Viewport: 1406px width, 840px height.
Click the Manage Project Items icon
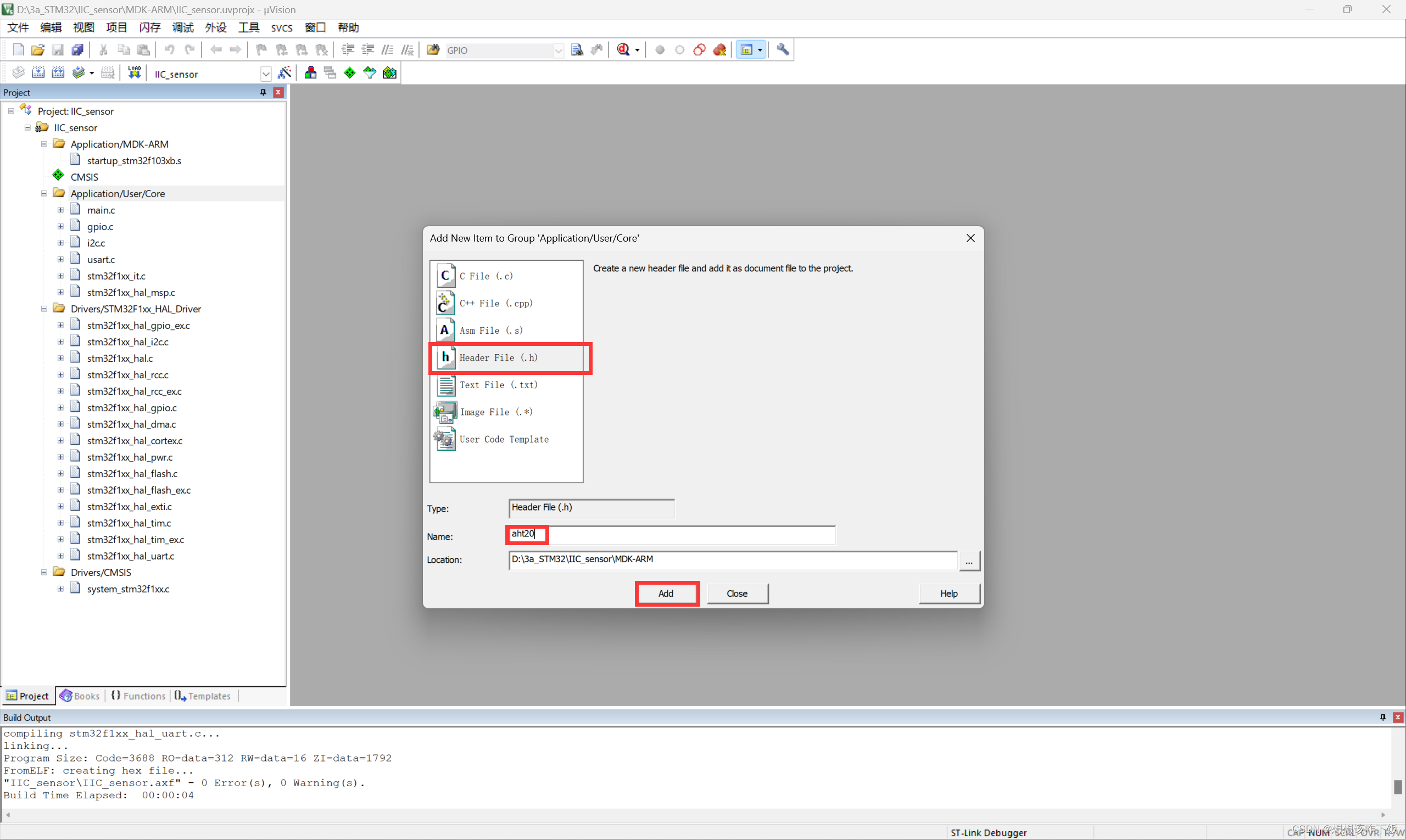(310, 73)
